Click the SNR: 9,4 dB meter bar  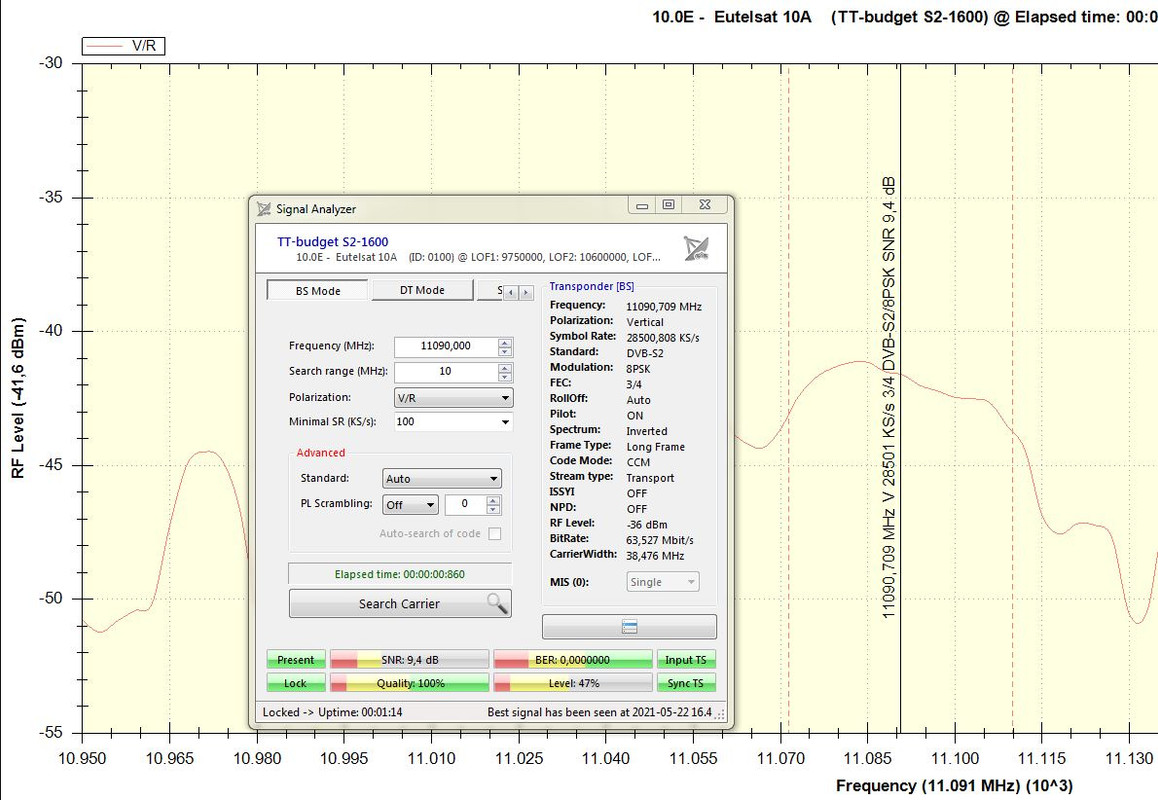pos(409,660)
